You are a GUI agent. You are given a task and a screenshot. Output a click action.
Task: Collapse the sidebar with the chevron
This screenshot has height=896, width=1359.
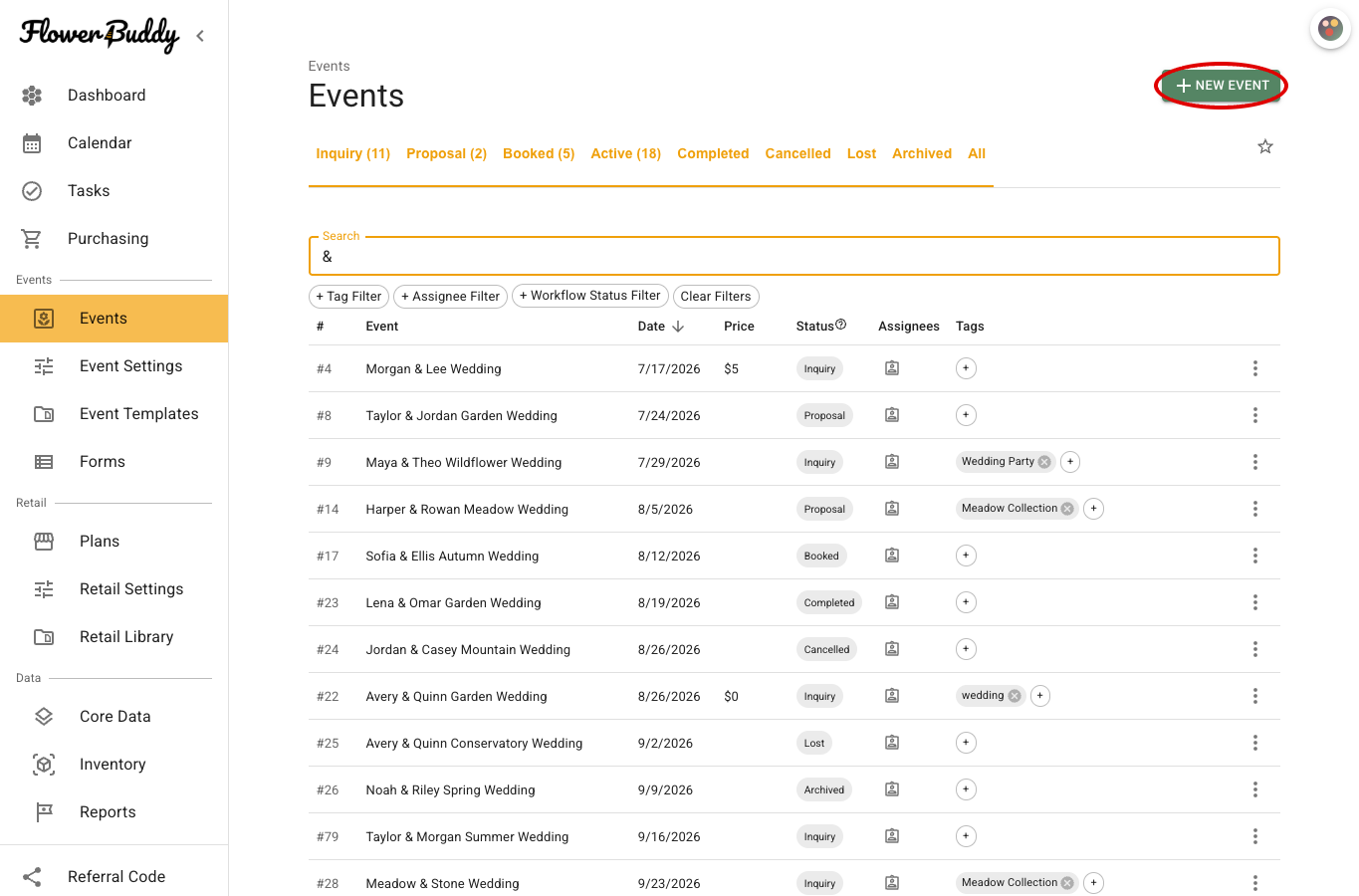coord(200,36)
